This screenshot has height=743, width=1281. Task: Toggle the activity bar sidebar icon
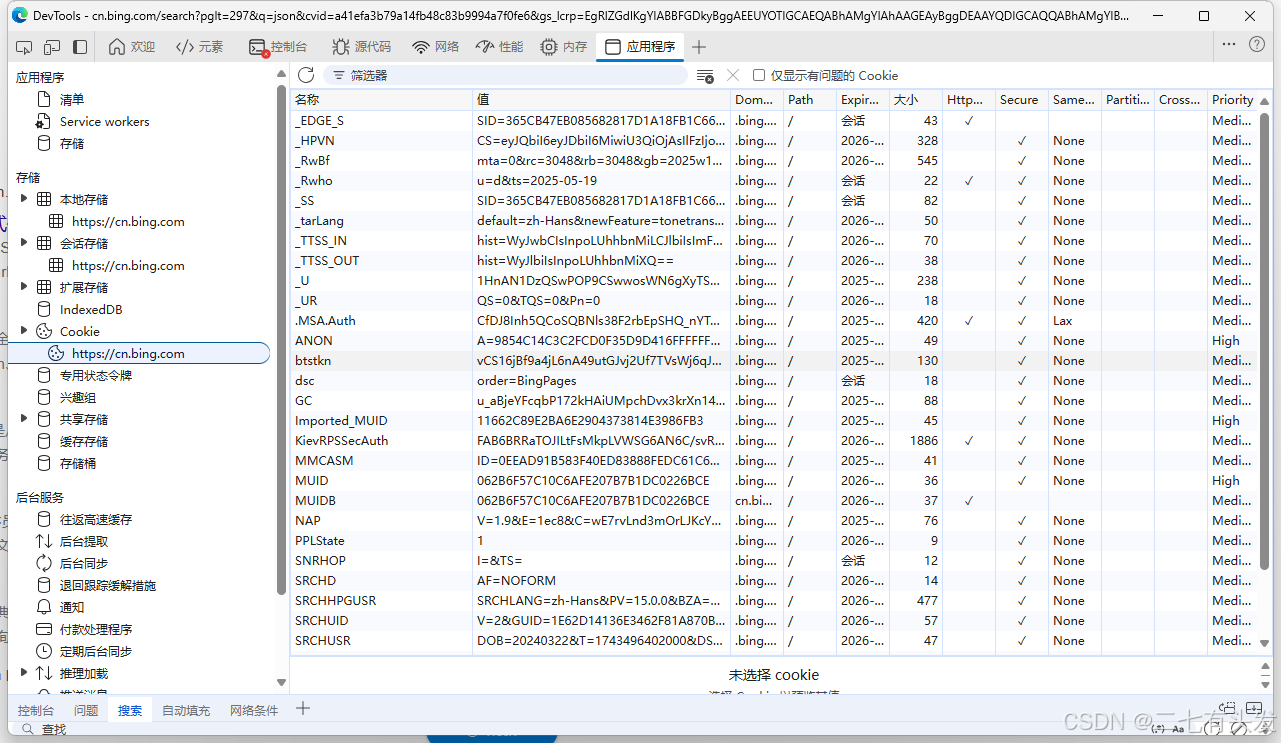[80, 47]
